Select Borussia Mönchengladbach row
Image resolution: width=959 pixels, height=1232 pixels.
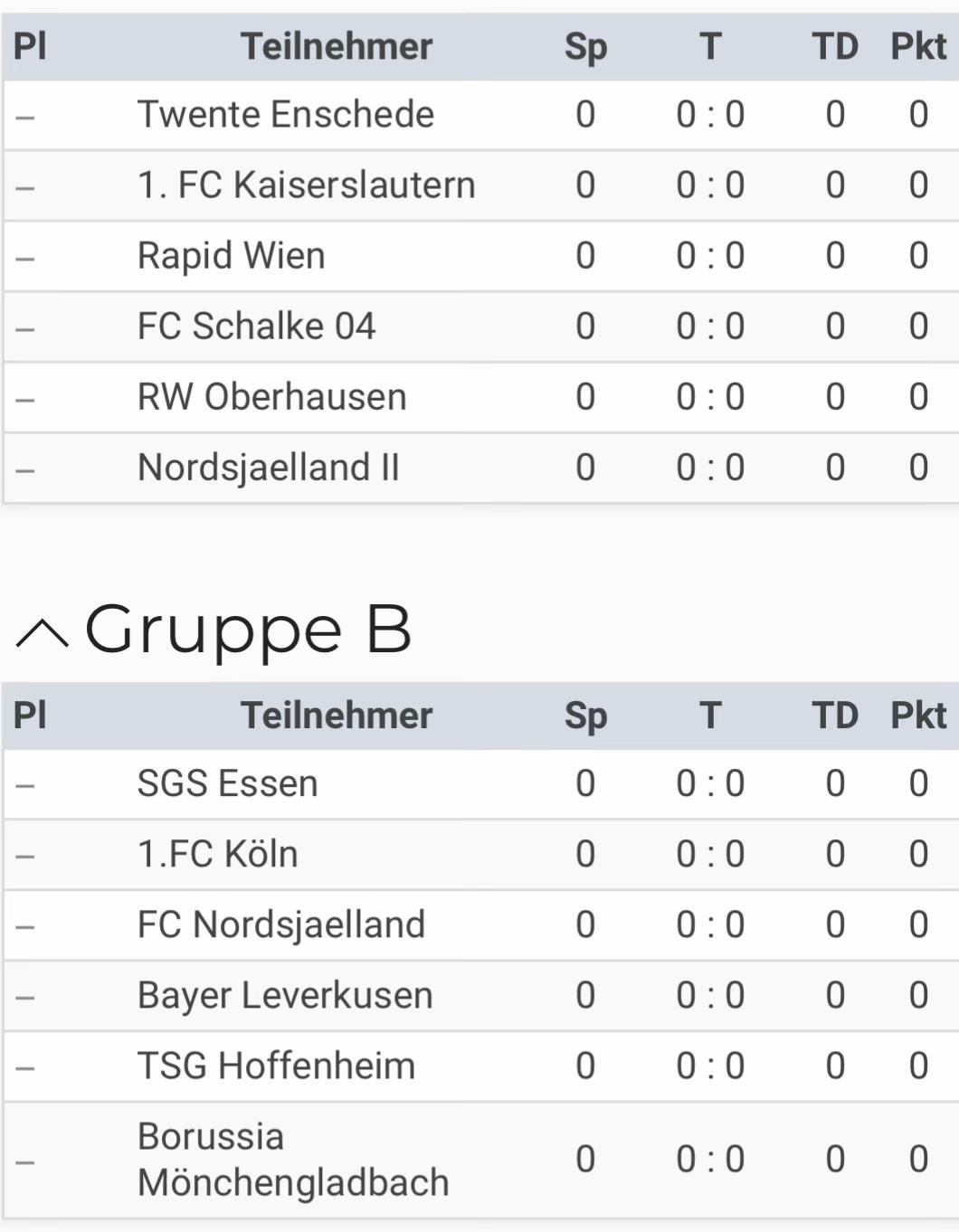click(481, 1160)
